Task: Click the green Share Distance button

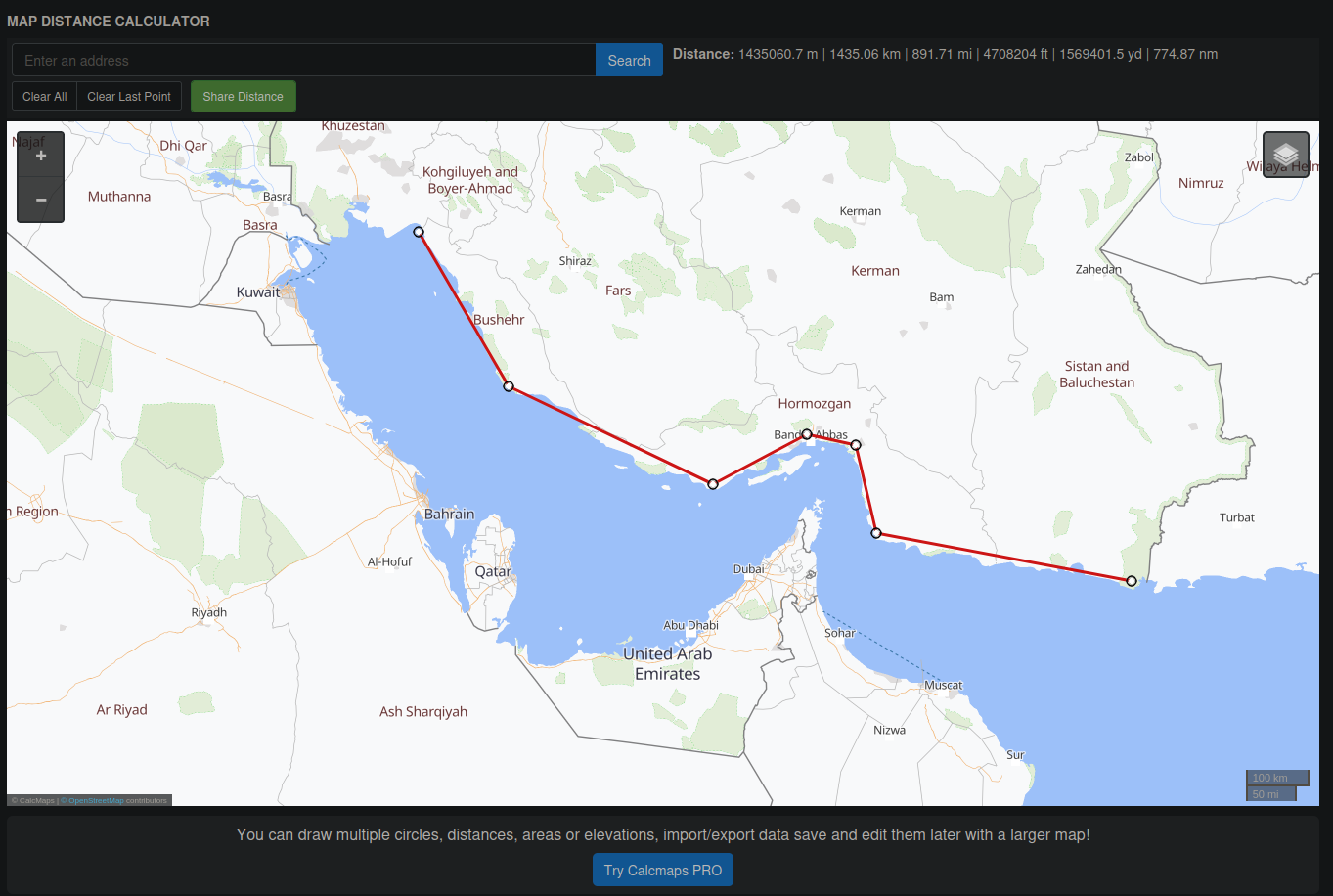Action: point(244,96)
